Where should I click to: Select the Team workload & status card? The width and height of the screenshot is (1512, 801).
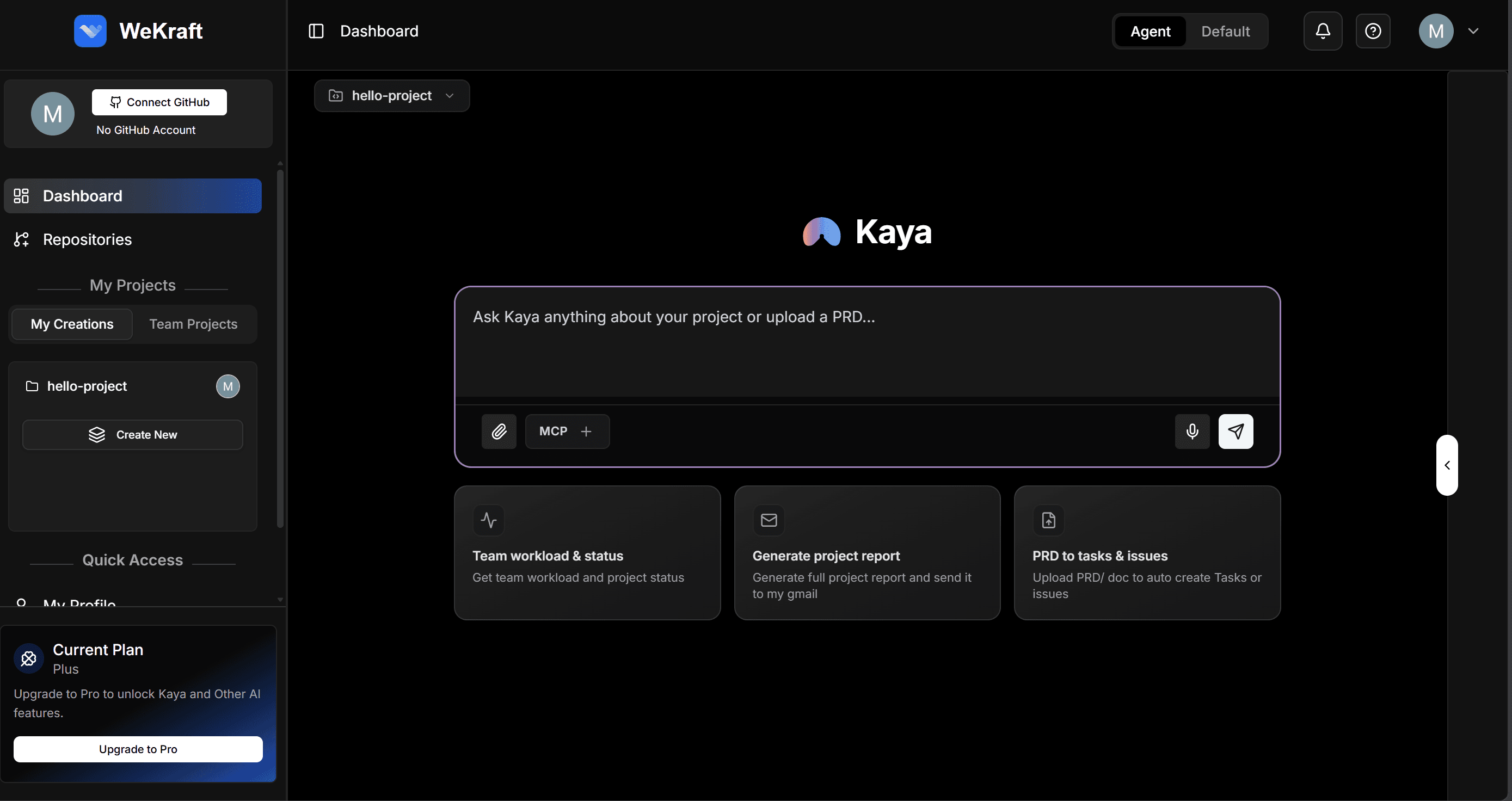[x=587, y=553]
